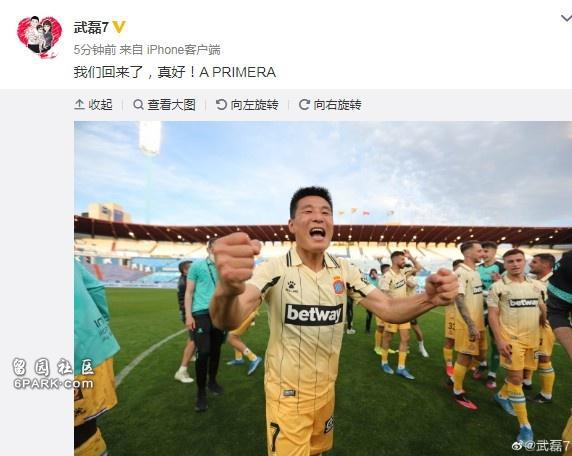Screen dimensions: 572x456
Task: Open 查看大图 to view full image
Action: pos(164,105)
